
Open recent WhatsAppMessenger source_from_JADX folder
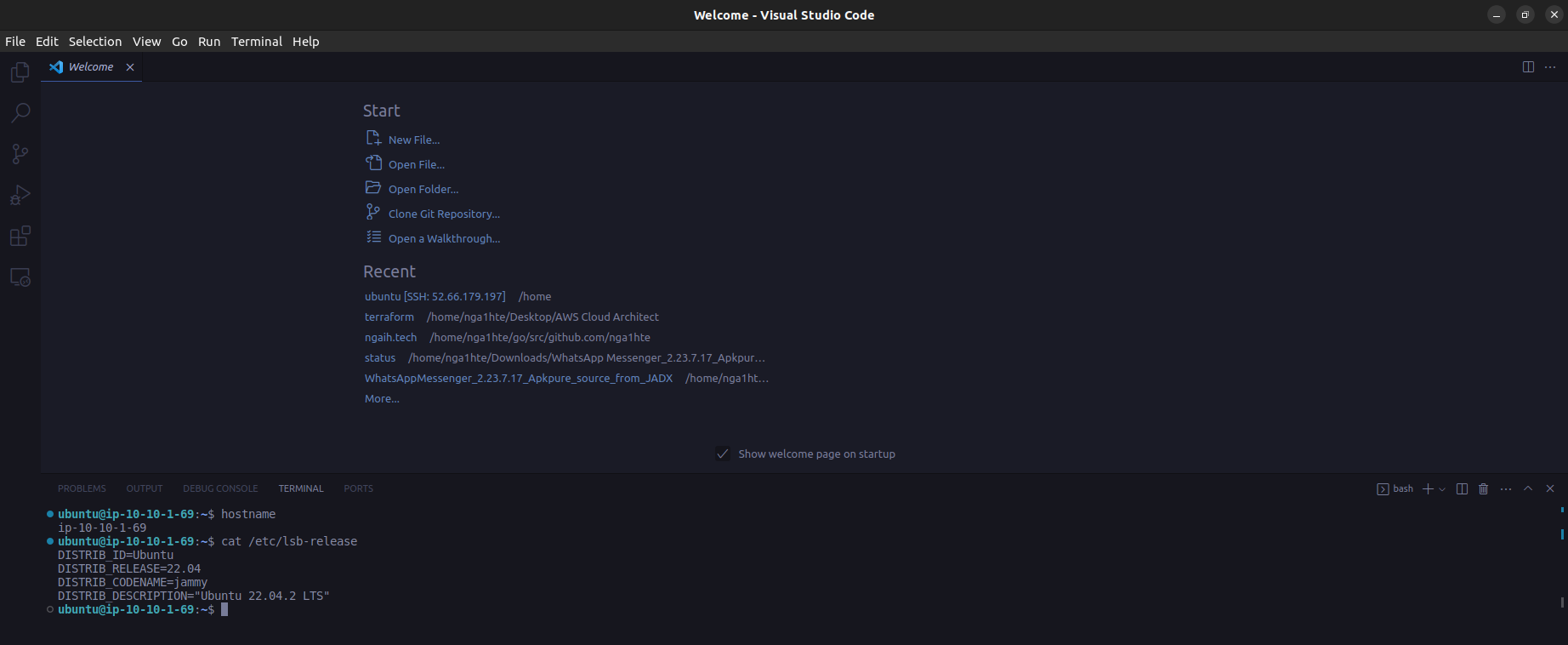click(x=519, y=378)
